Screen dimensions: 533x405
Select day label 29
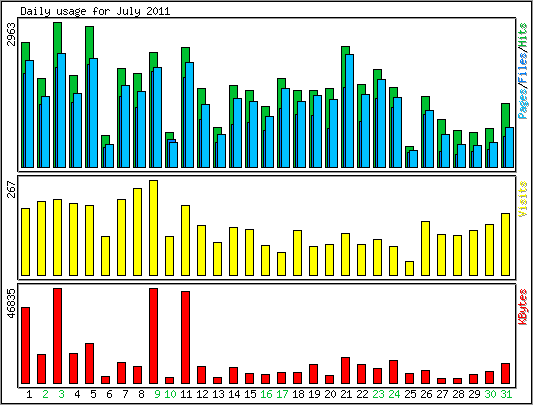pyautogui.click(x=474, y=394)
